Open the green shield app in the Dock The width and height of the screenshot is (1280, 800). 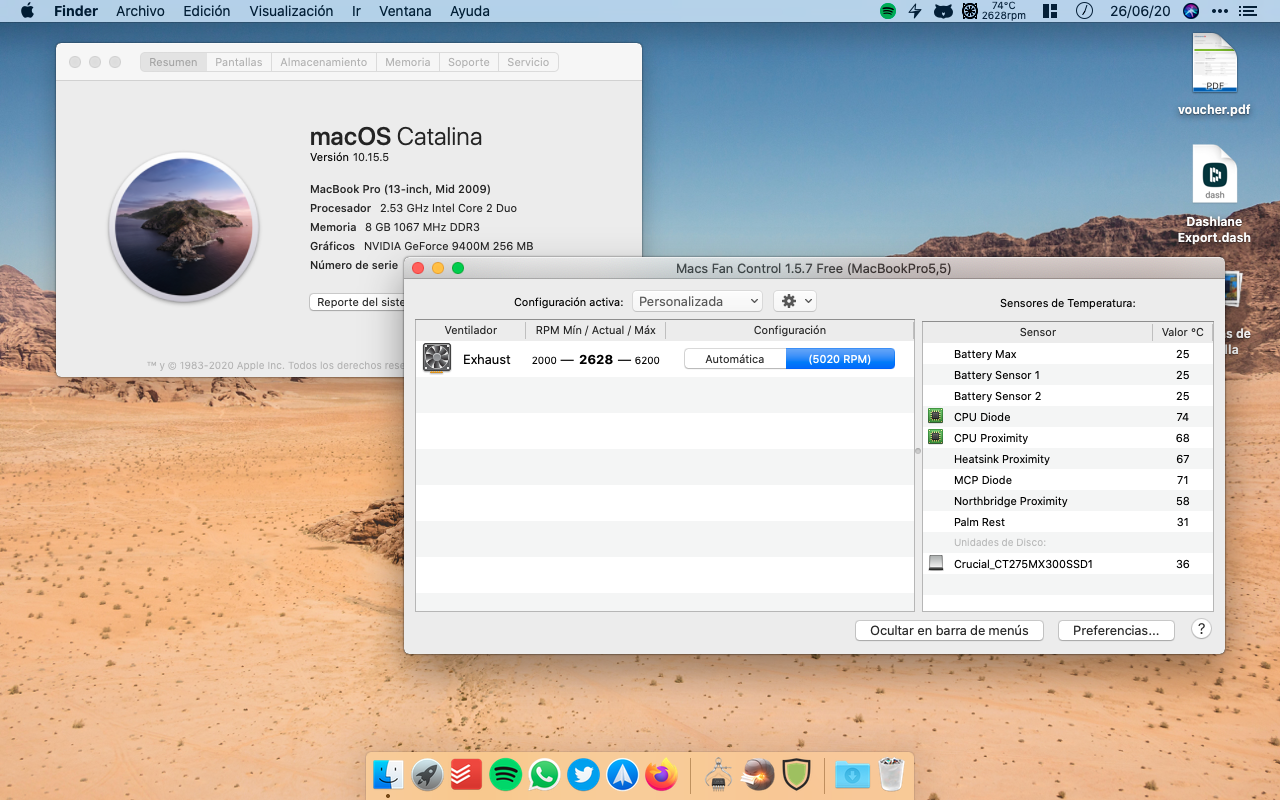click(796, 774)
